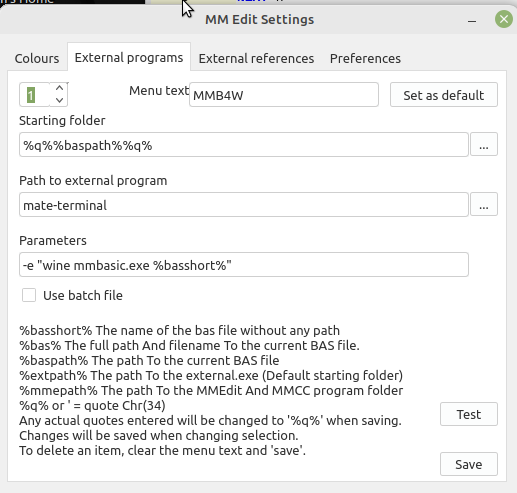Enable the Use batch file checkbox
The width and height of the screenshot is (517, 493).
pos(29,295)
